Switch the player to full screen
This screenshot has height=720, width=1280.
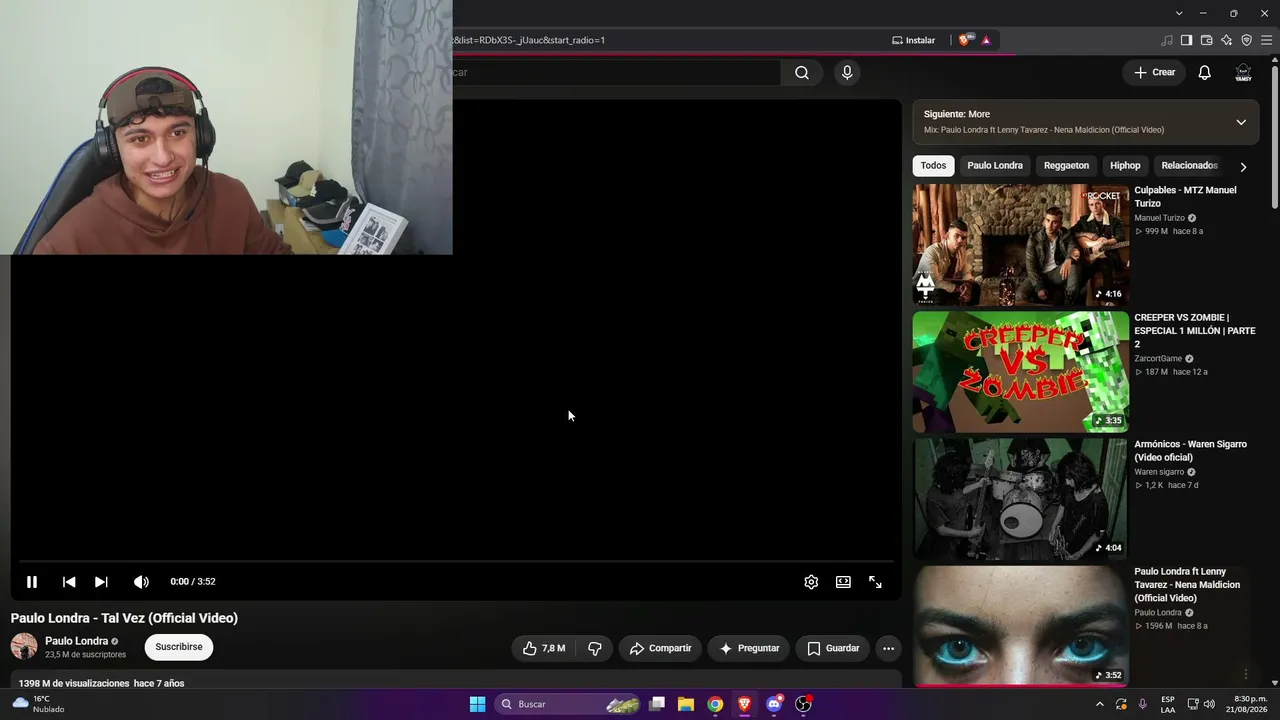(x=875, y=582)
